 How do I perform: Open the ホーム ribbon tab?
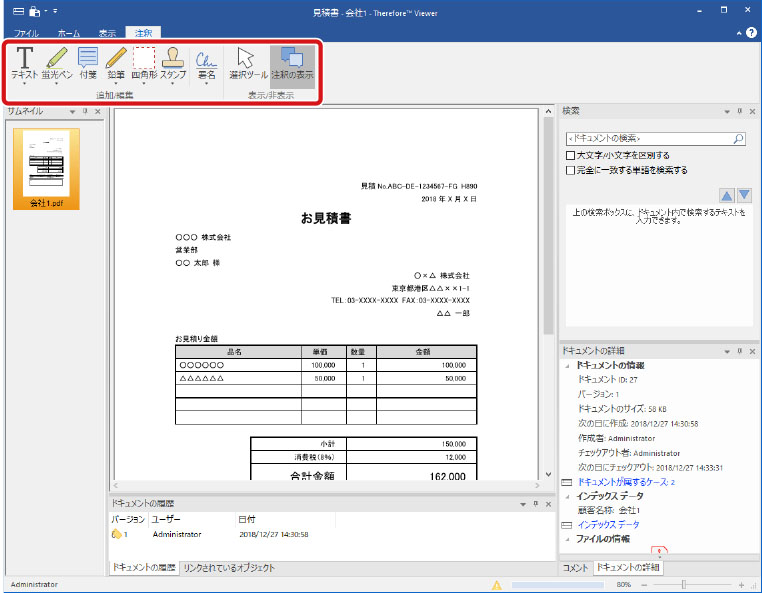pos(69,33)
